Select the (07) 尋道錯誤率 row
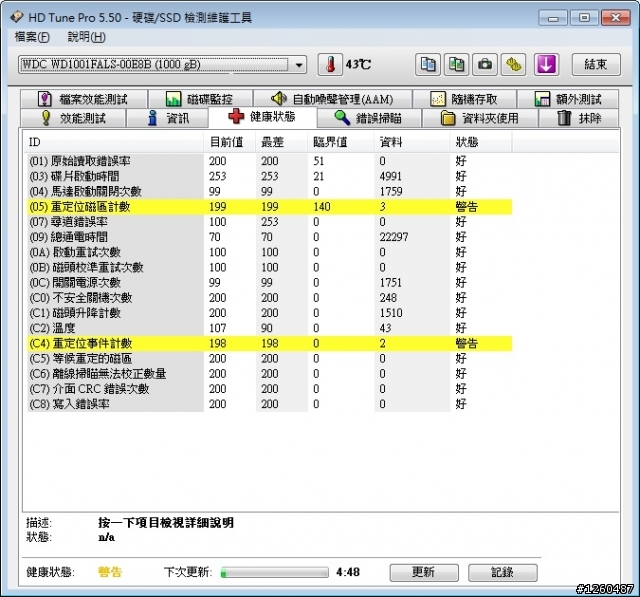The image size is (640, 597). pyautogui.click(x=269, y=222)
